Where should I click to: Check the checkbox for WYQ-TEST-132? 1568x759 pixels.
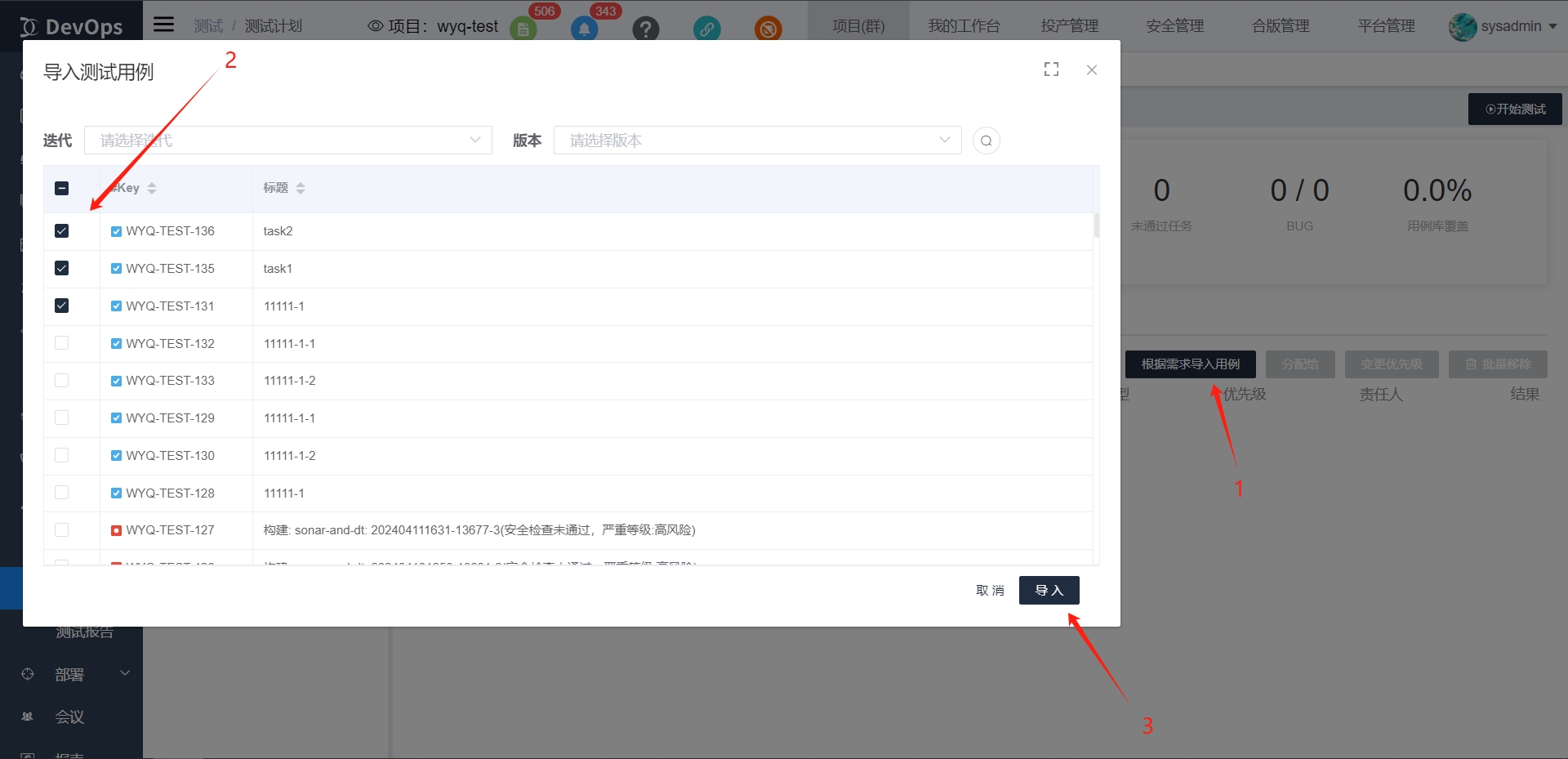61,343
